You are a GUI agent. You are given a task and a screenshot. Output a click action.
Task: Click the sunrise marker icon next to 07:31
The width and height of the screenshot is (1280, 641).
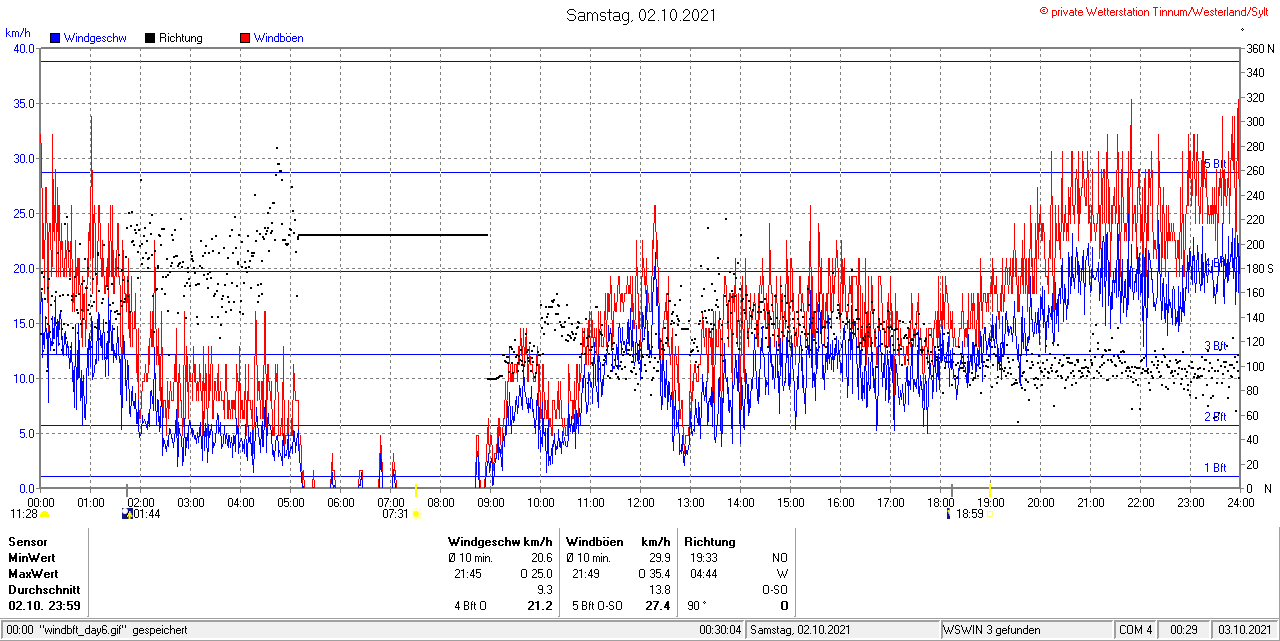(x=416, y=514)
